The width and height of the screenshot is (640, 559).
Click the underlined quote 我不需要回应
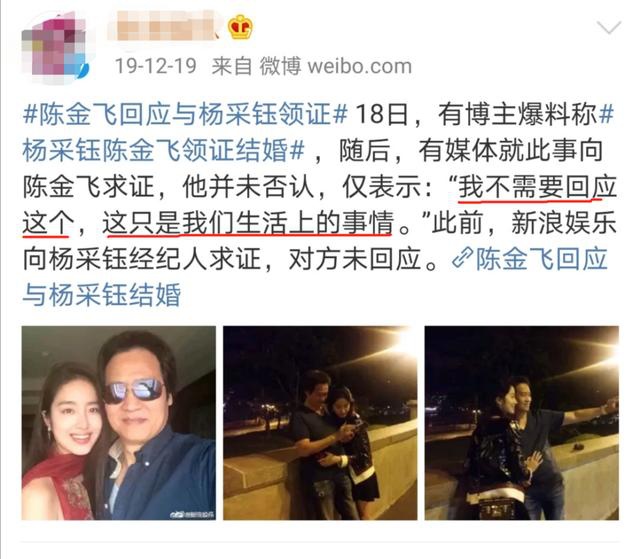[537, 187]
